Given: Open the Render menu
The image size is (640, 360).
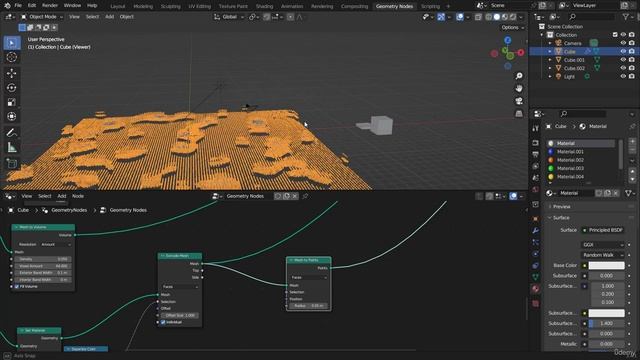Looking at the screenshot, I should click(50, 6).
